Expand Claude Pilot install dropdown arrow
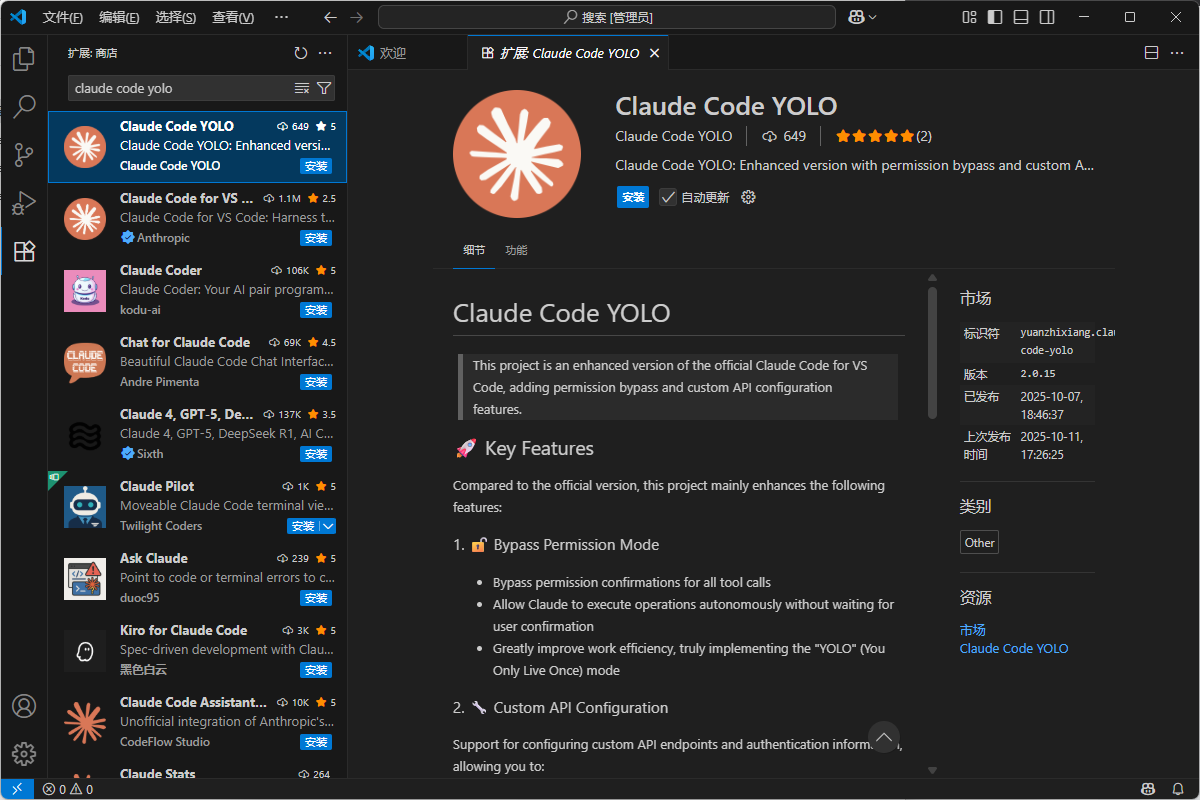1200x800 pixels. [x=328, y=526]
